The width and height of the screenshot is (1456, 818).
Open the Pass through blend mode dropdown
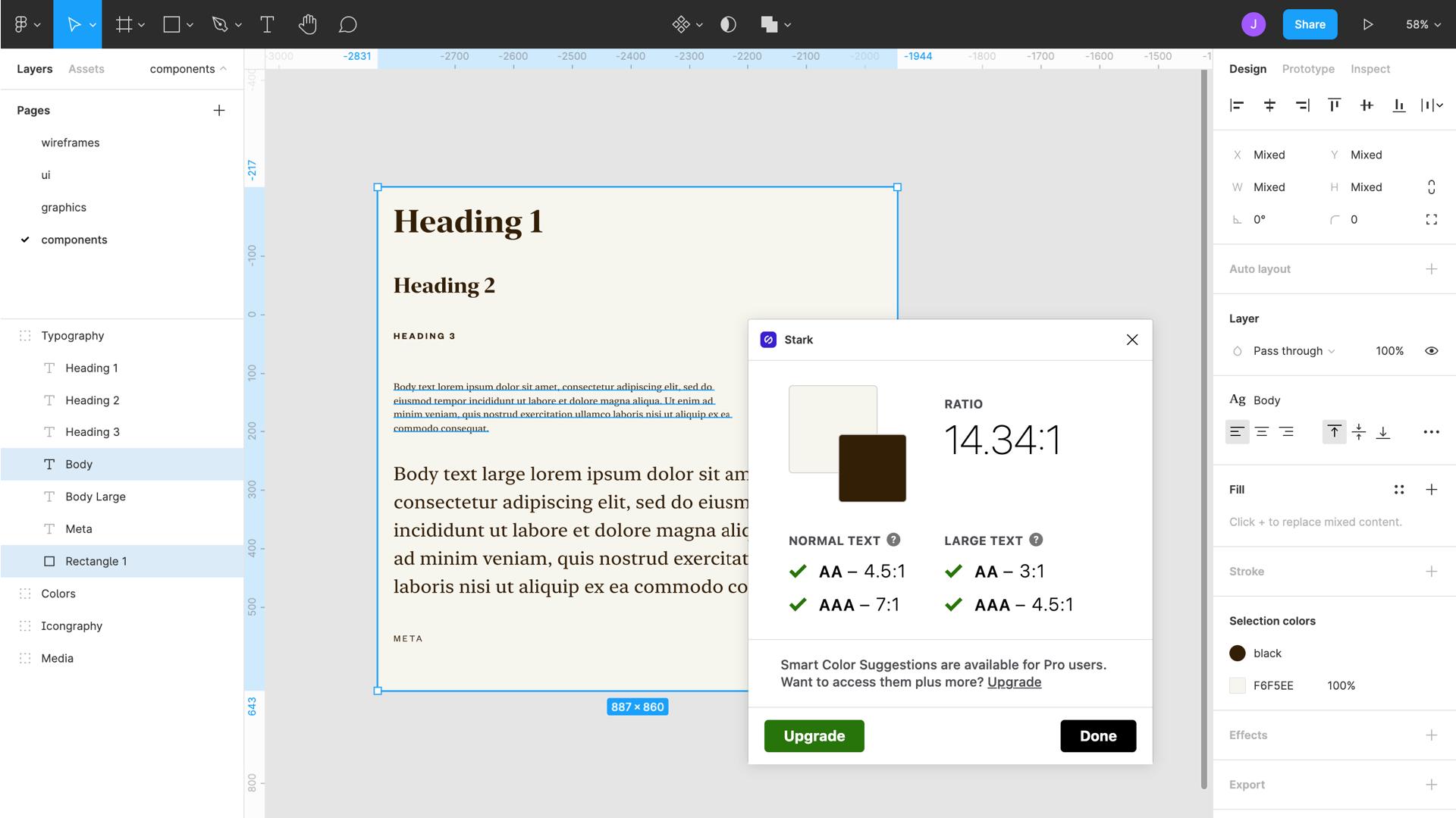[x=1291, y=350]
